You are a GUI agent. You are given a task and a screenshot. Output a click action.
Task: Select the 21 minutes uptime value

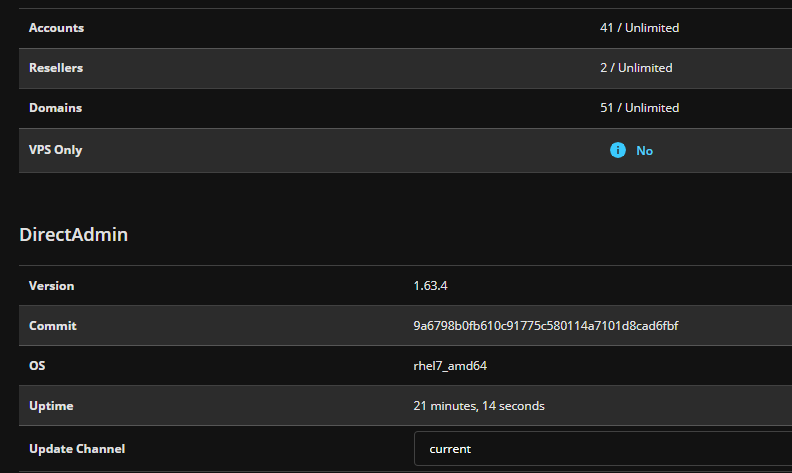(479, 406)
